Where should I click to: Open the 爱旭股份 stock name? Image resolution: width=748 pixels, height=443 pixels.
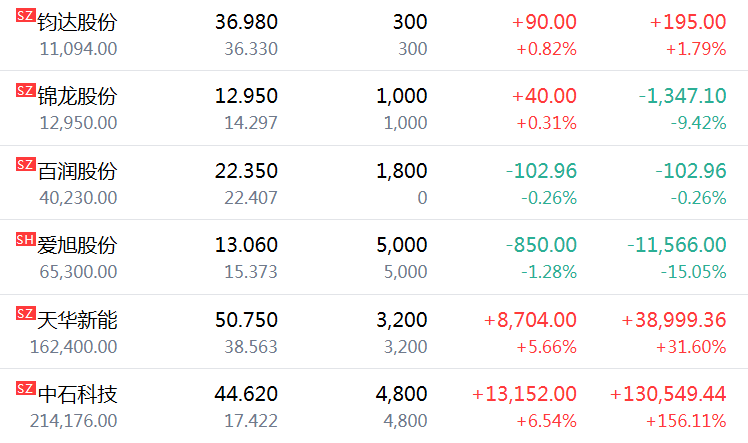(x=77, y=245)
